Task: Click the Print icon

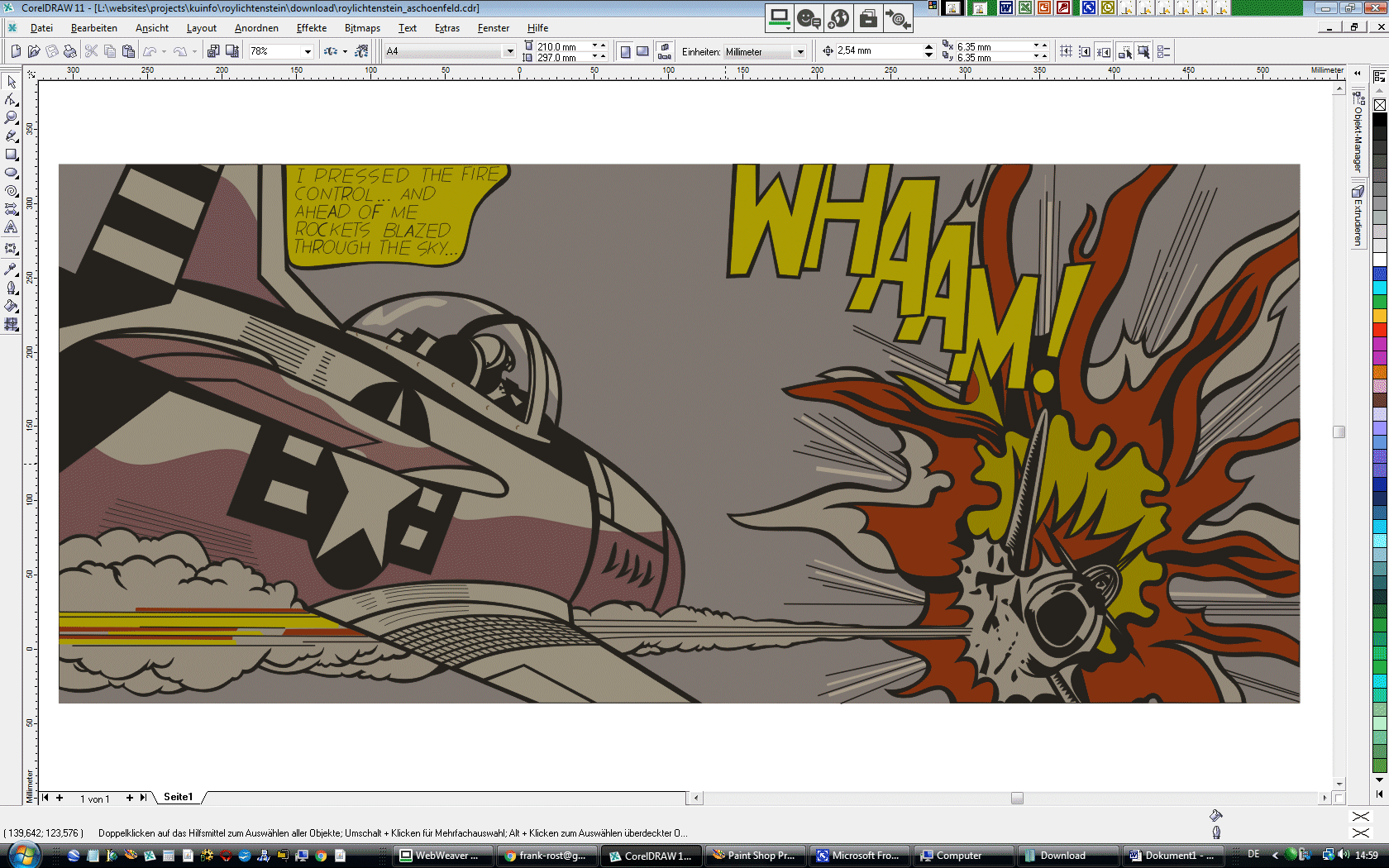Action: coord(70,51)
